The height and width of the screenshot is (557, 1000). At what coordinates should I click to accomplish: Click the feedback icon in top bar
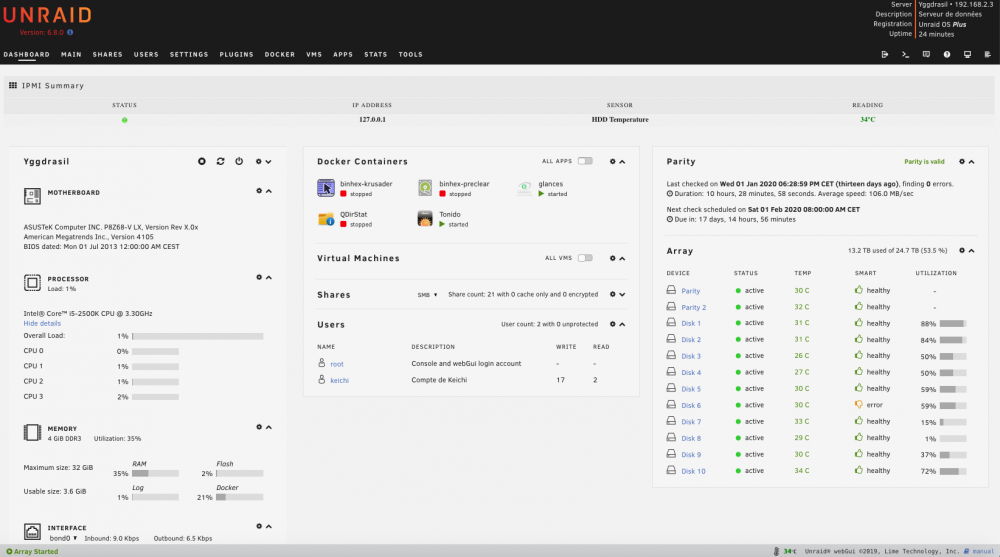tap(926, 54)
